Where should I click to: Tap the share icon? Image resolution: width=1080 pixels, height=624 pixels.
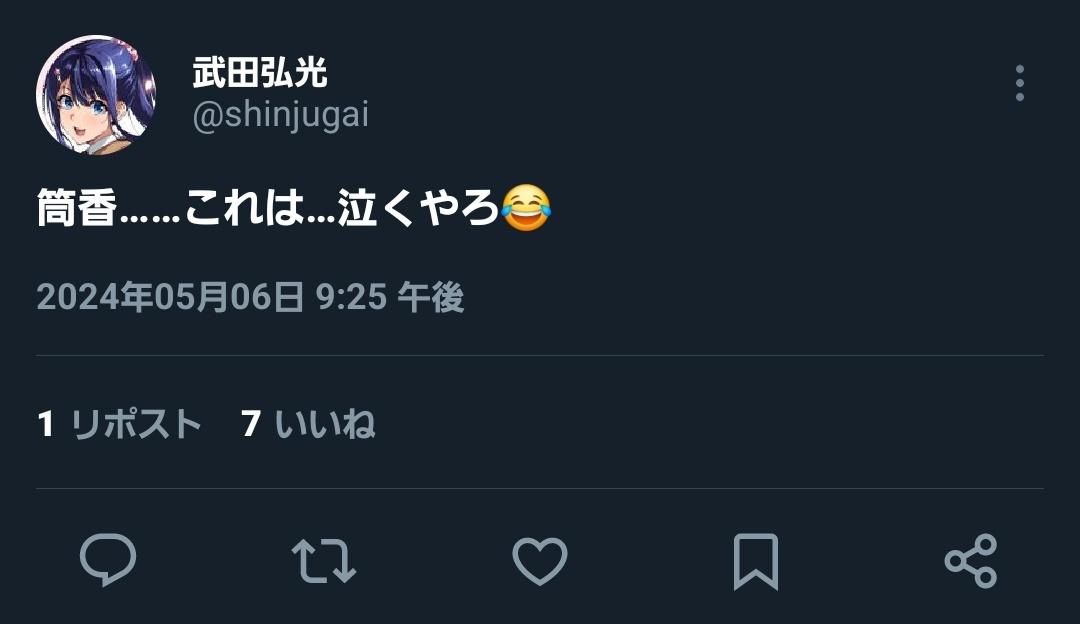[x=970, y=561]
